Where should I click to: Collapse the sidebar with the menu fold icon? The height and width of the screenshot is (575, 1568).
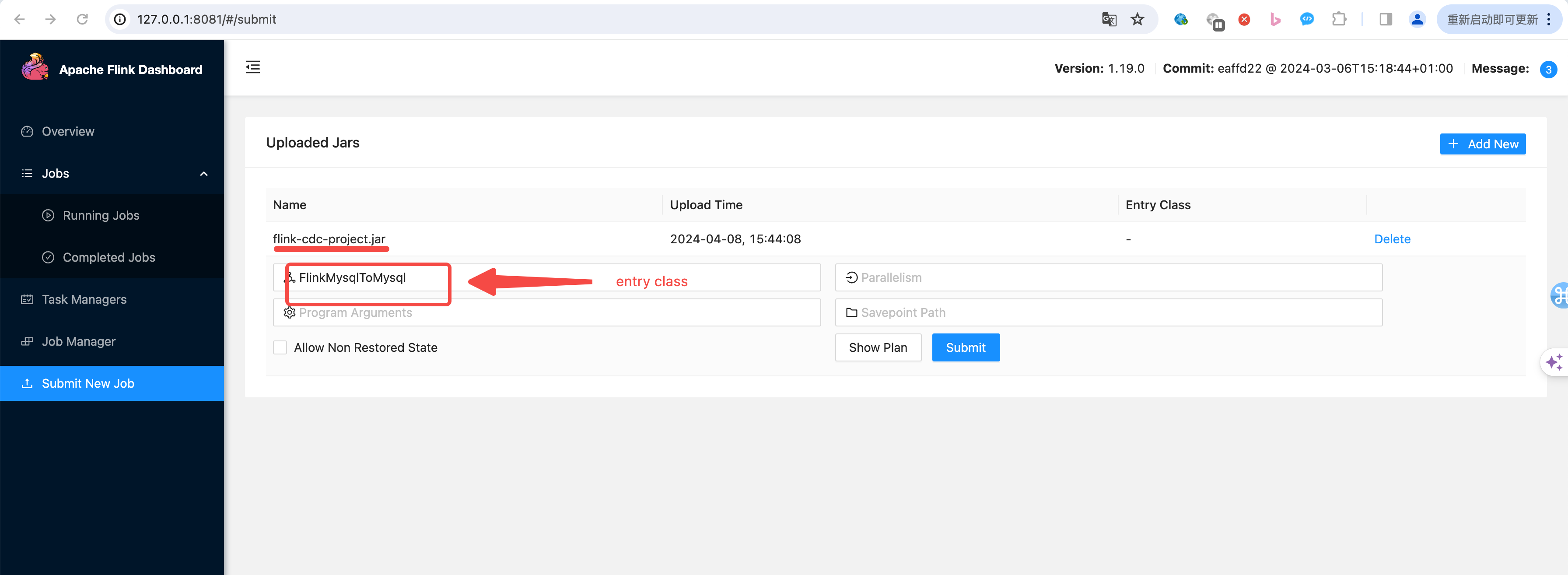[252, 67]
